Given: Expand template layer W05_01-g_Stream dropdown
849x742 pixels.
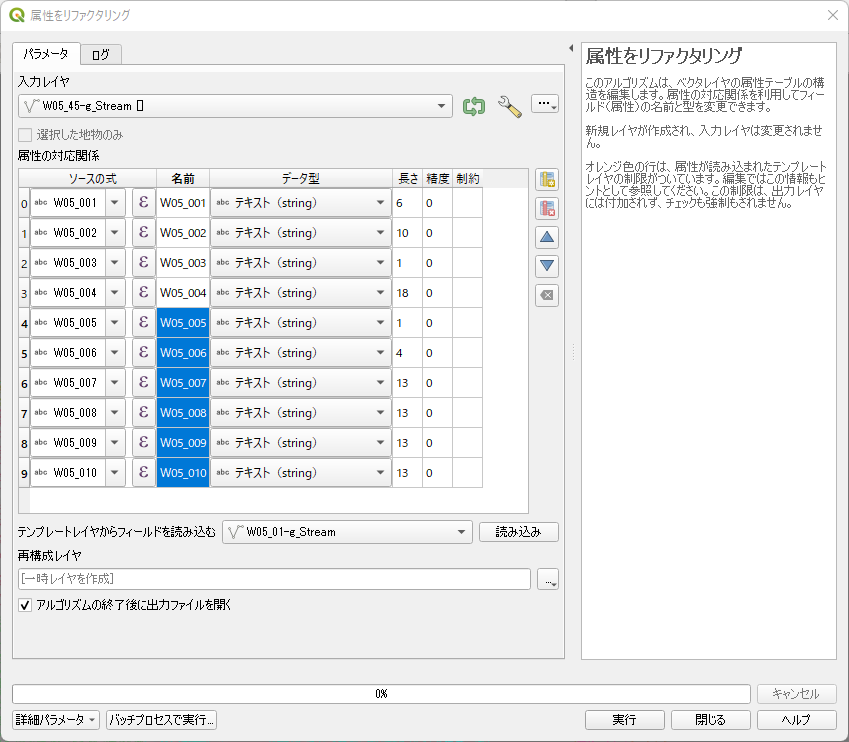Looking at the screenshot, I should click(461, 532).
